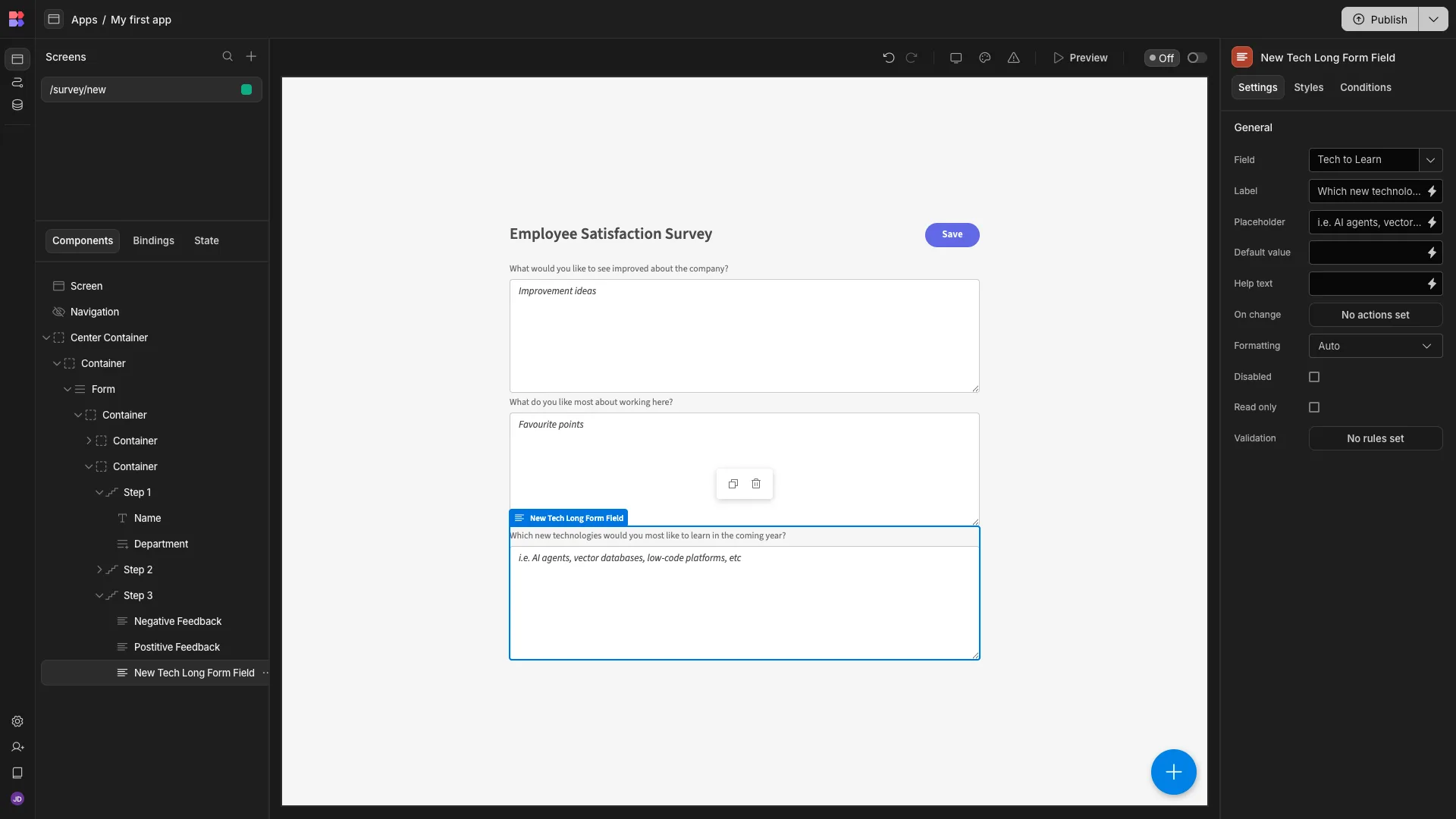
Task: Open the Field dropdown showing Tech to Learn
Action: [x=1376, y=160]
